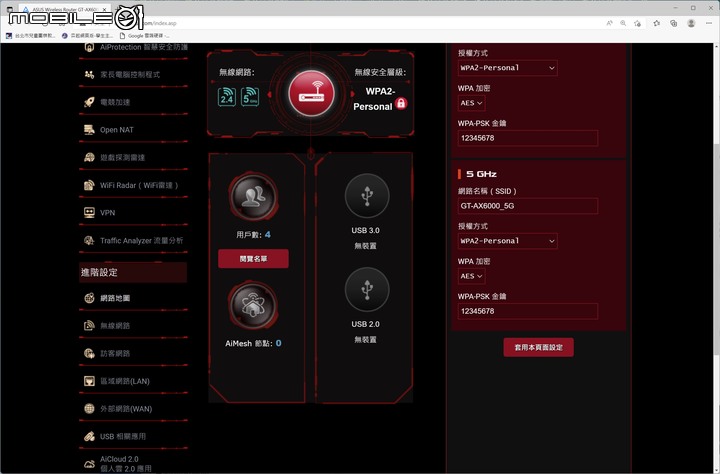
Task: Click the AiMesh node icon
Action: point(253,306)
